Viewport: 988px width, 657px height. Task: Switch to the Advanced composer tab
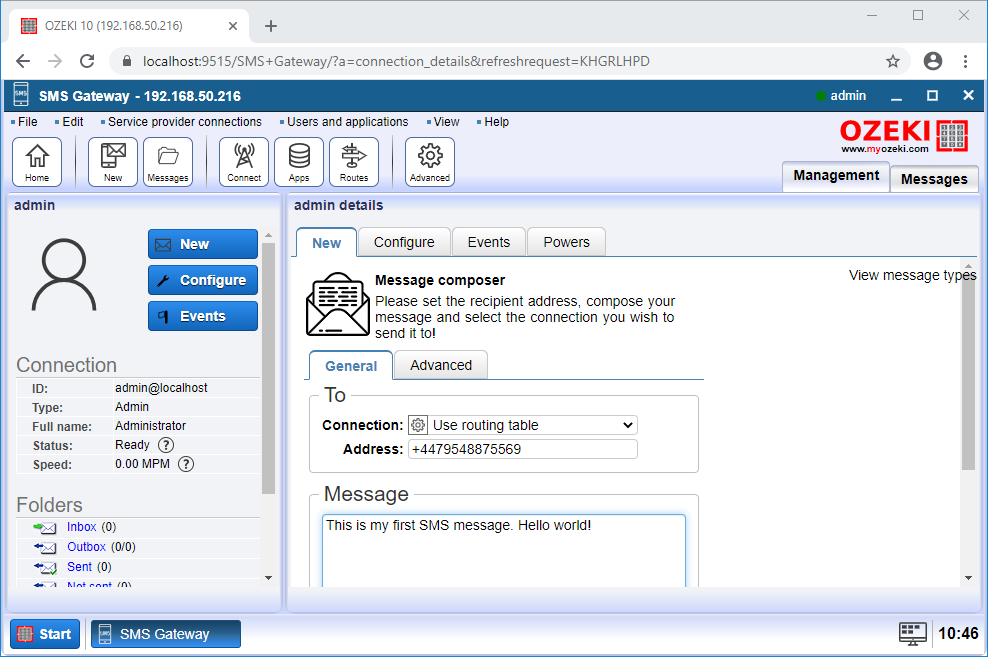[440, 365]
